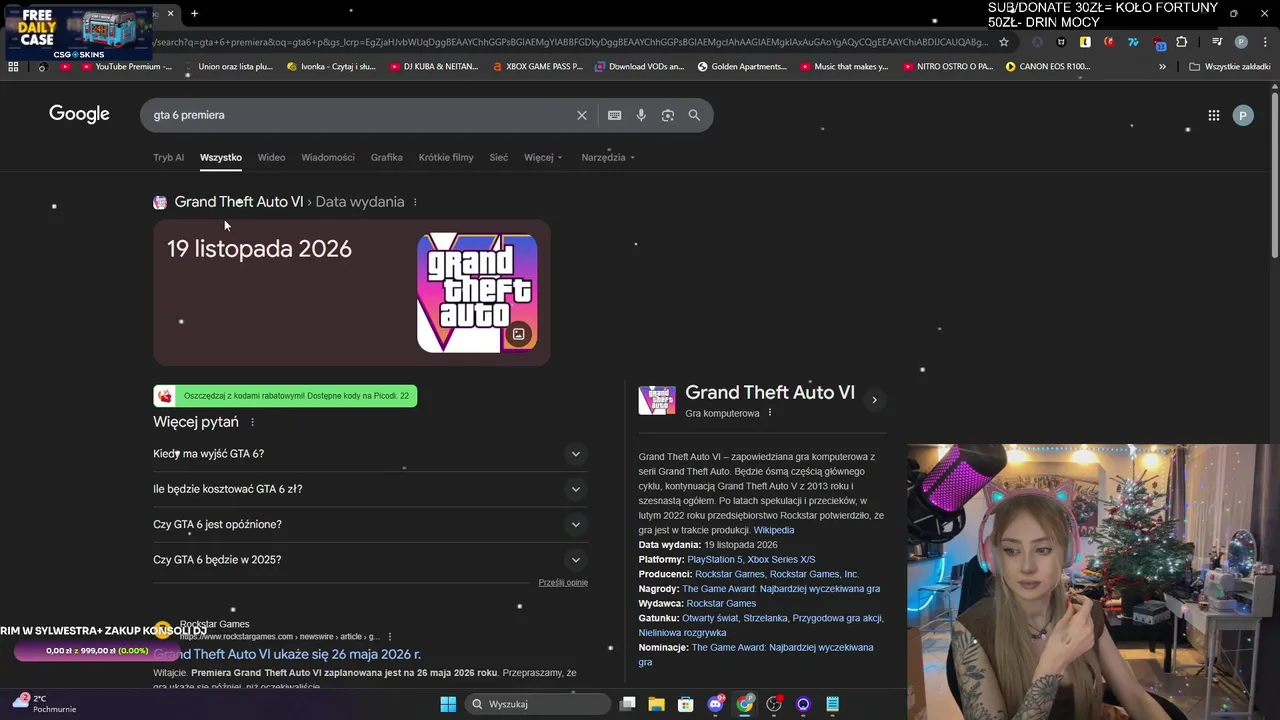Open the Więcej filters dropdown
The image size is (1280, 720).
[x=543, y=157]
